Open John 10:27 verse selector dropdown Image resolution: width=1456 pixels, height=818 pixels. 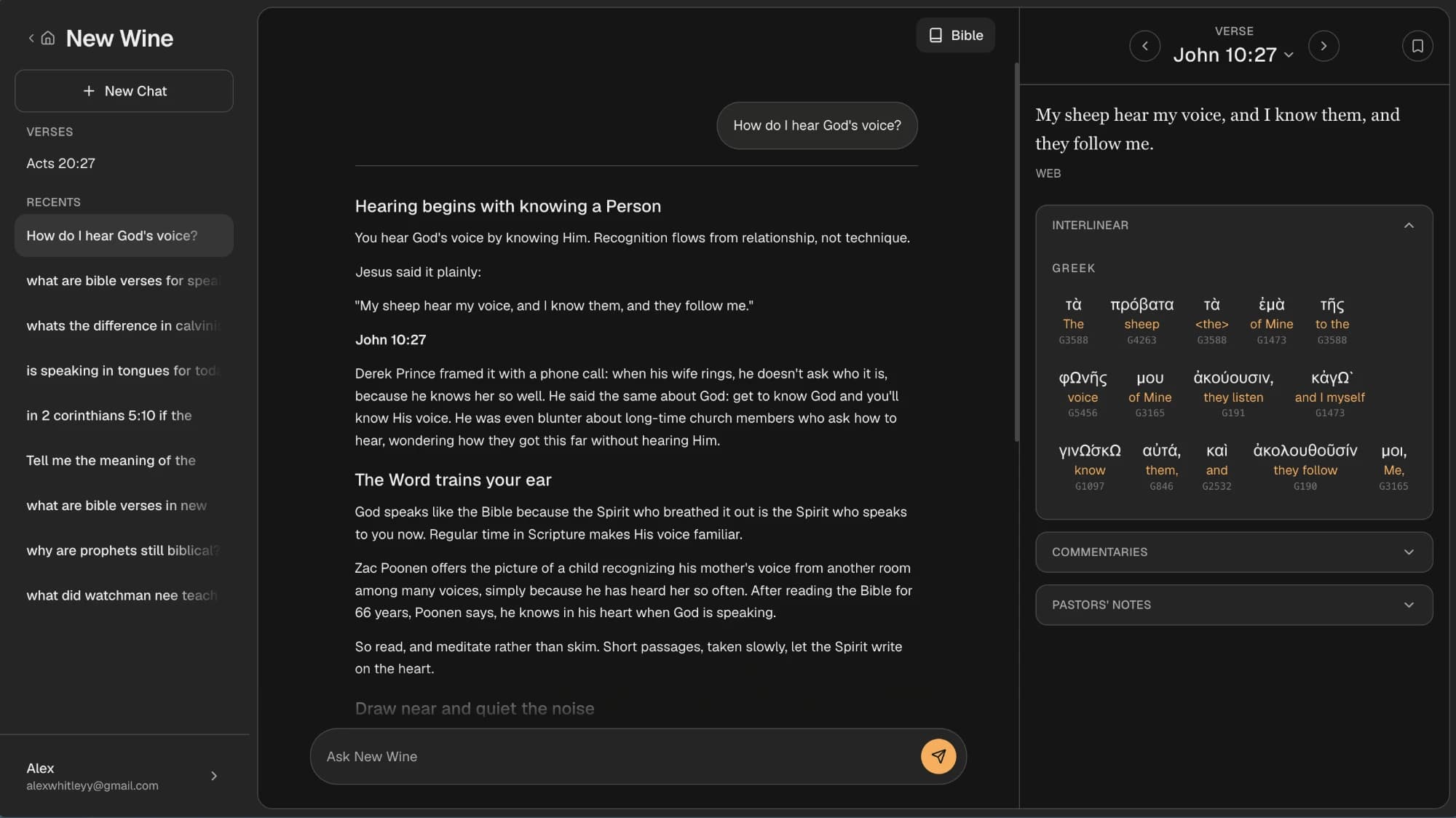click(1233, 55)
